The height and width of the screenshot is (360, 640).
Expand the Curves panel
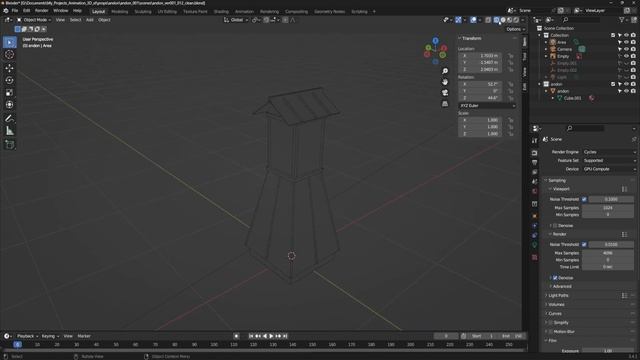(x=555, y=313)
